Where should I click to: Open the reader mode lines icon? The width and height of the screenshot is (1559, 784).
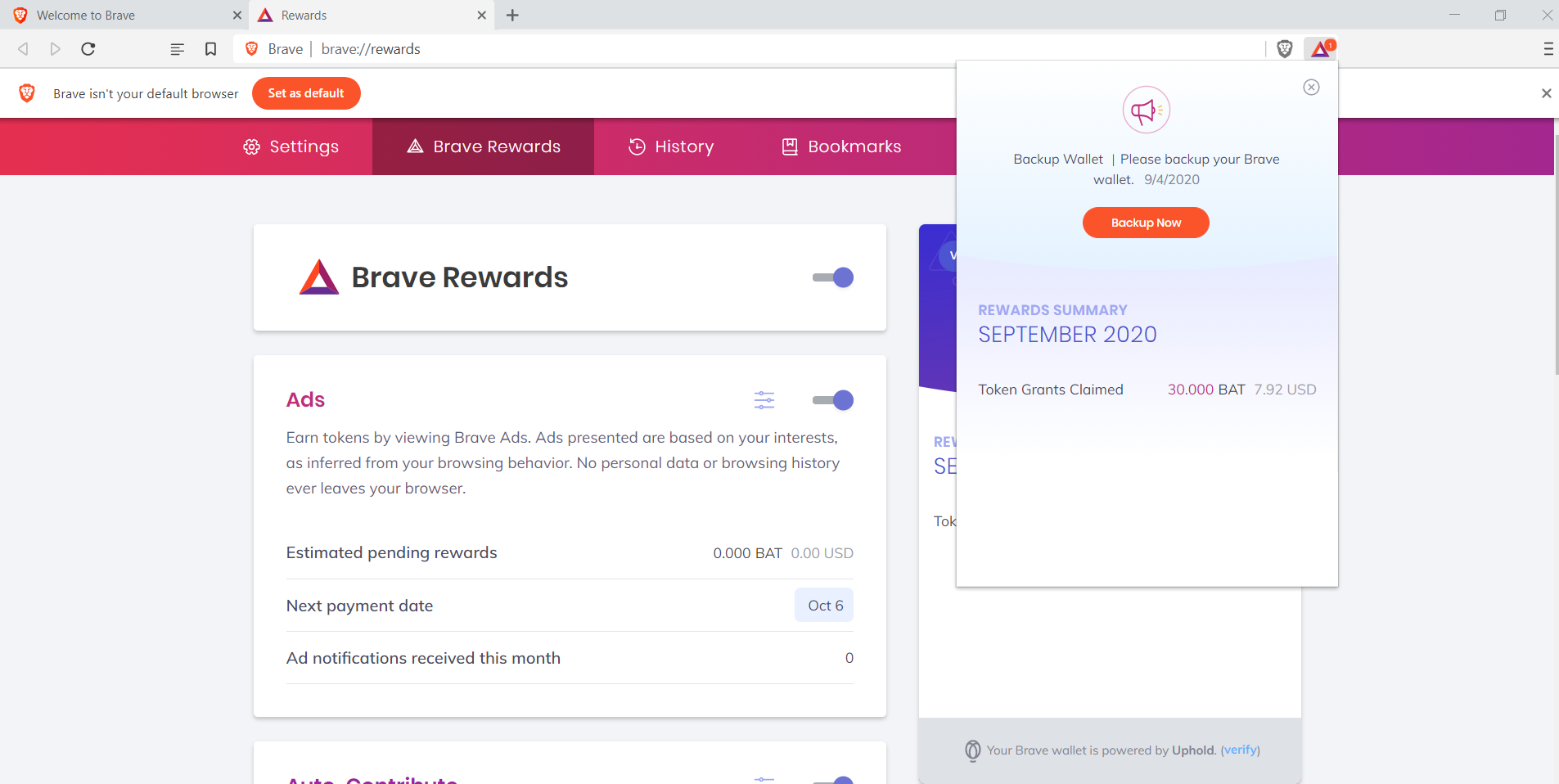pos(177,49)
